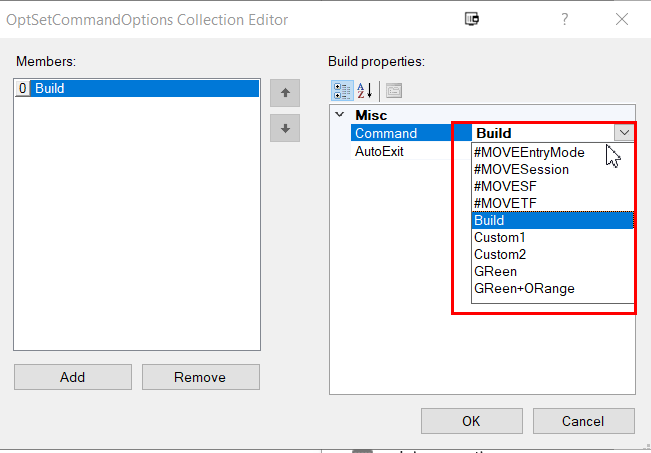The width and height of the screenshot is (651, 453).
Task: Move selected member down with arrow
Action: pos(285,128)
